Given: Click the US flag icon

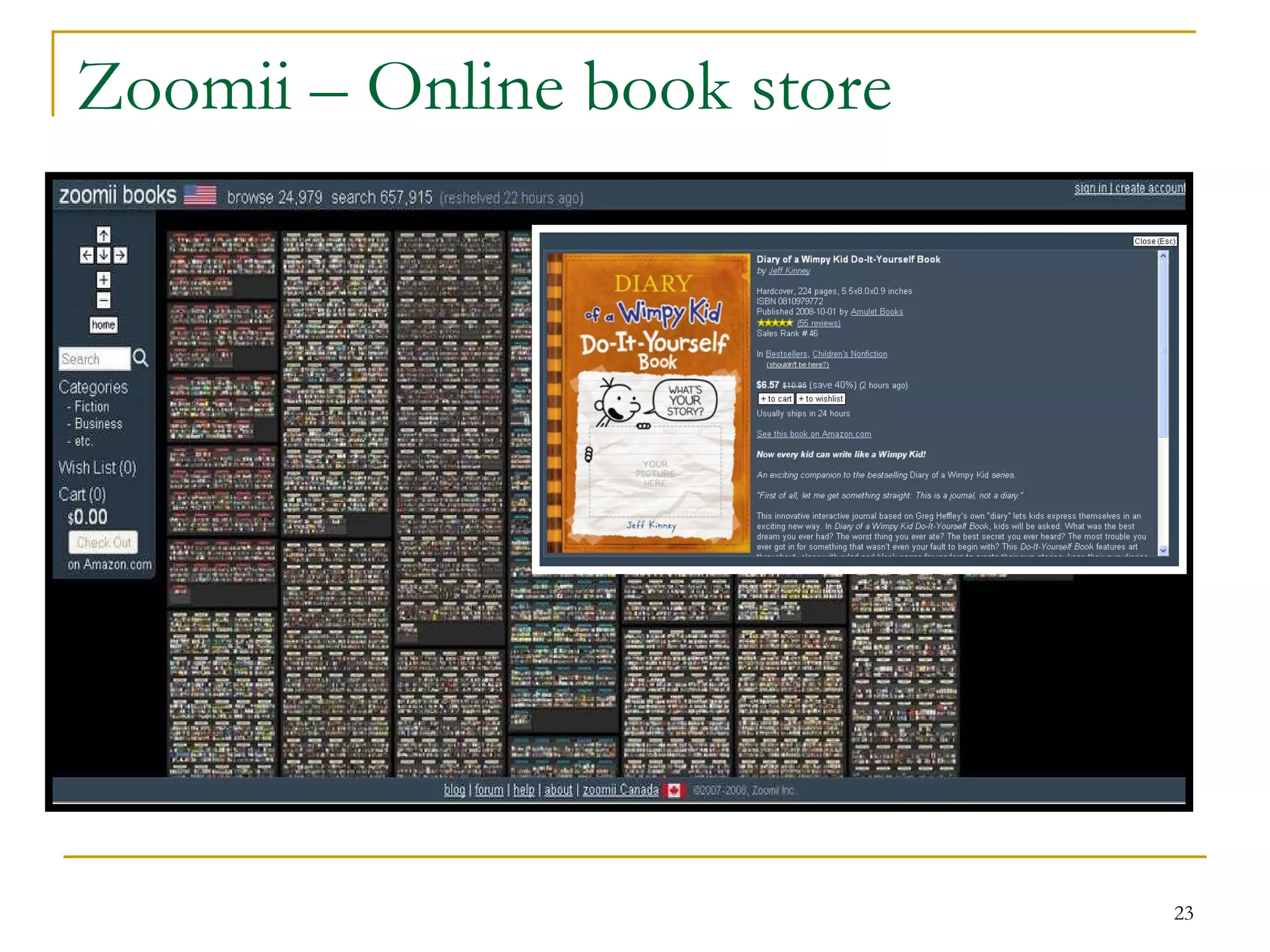Looking at the screenshot, I should click(200, 195).
